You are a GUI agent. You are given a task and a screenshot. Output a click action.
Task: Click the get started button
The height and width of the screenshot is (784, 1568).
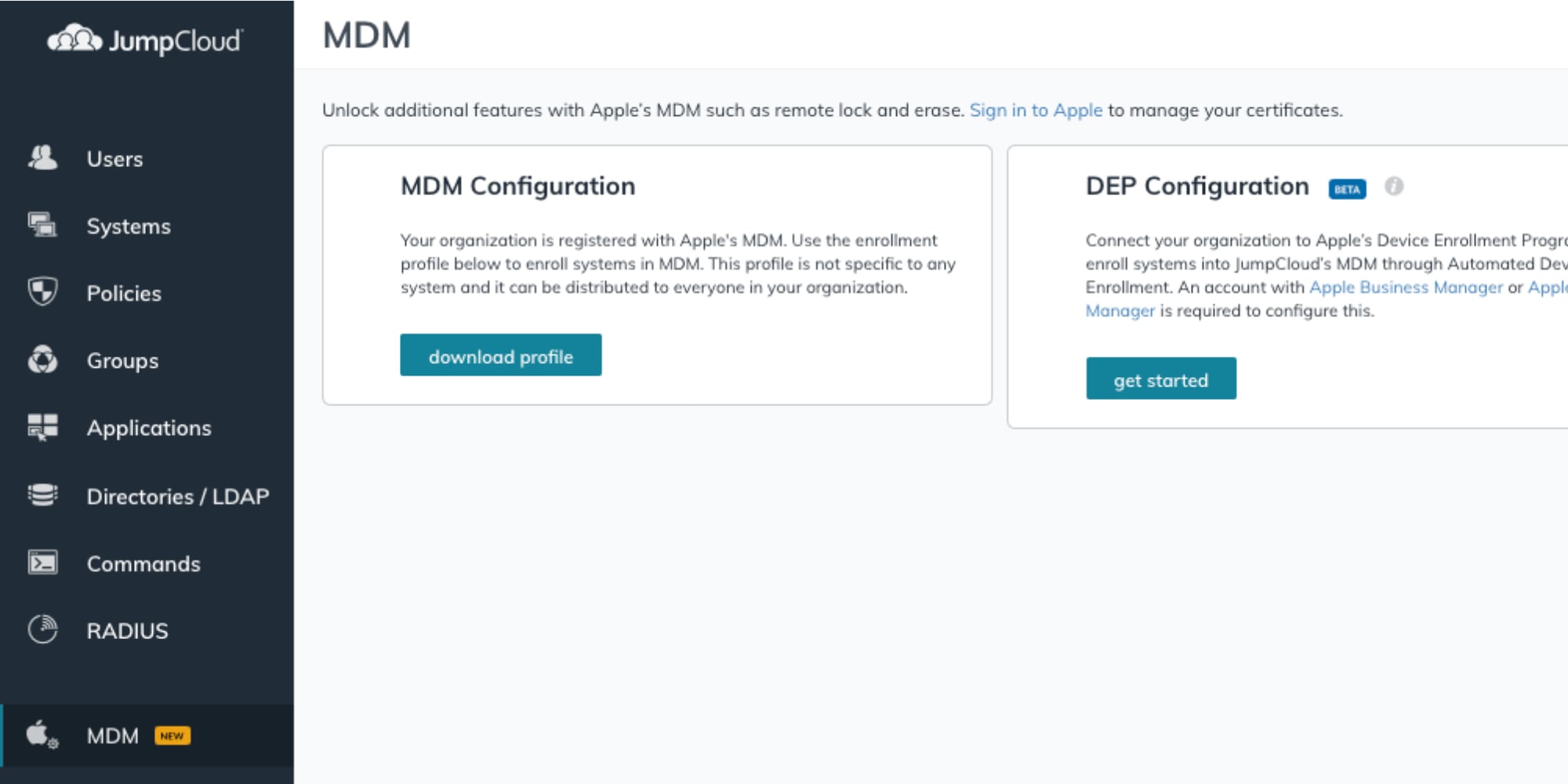[x=1160, y=379]
